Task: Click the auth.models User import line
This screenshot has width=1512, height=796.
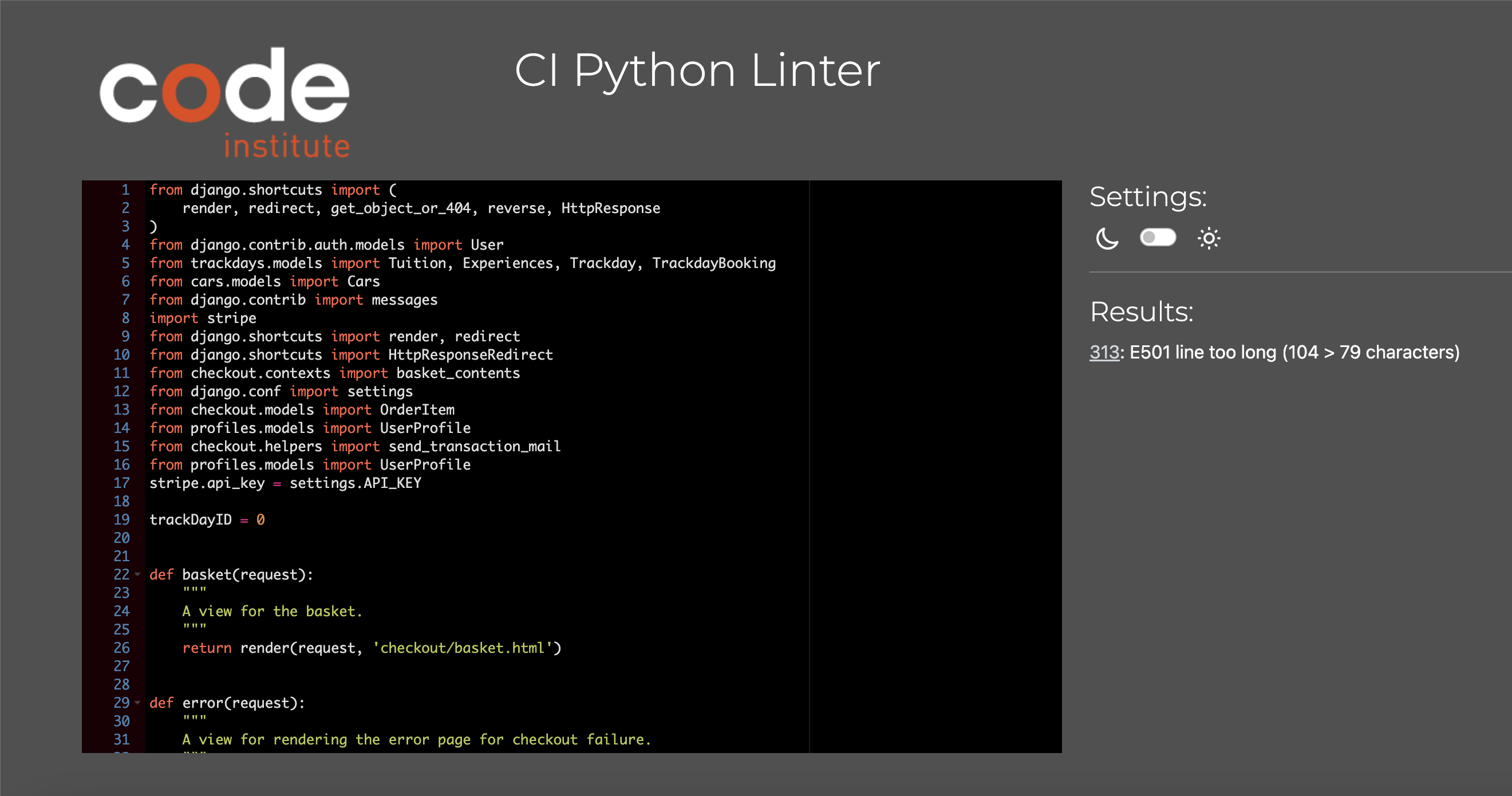Action: (x=326, y=245)
